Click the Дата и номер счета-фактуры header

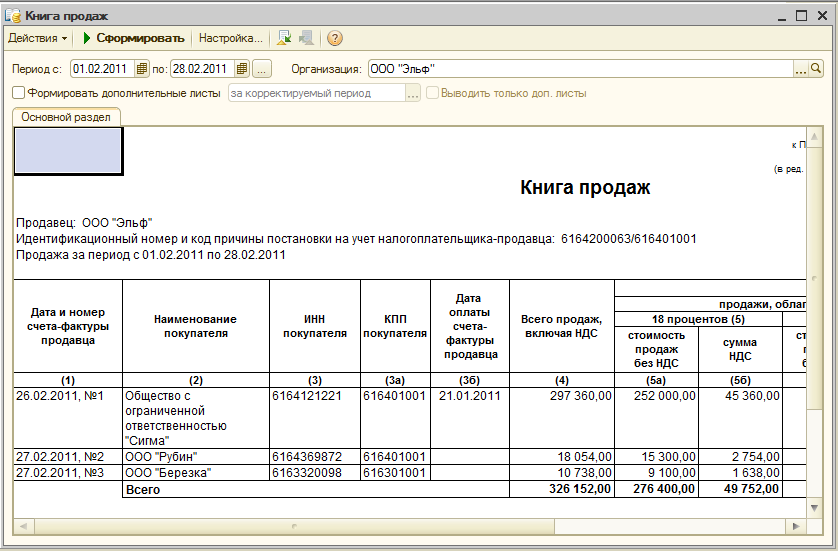[68, 326]
